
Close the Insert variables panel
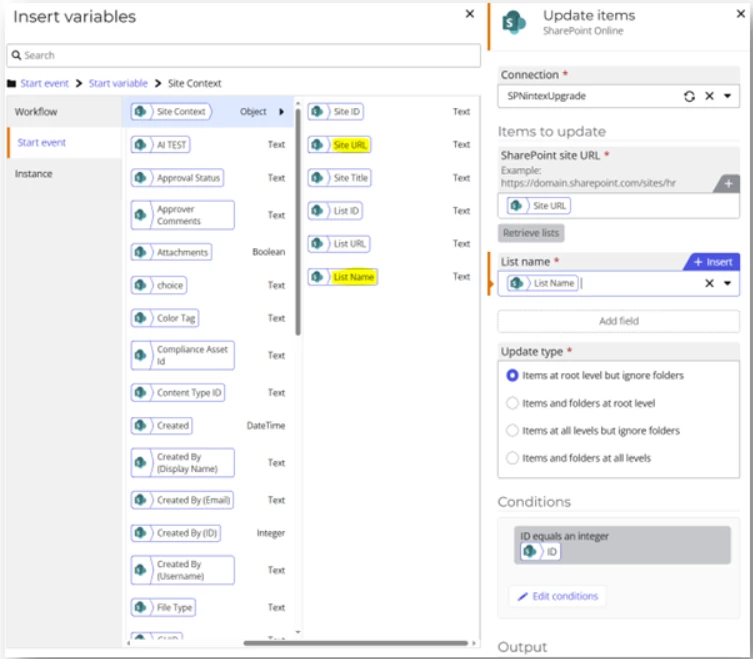470,14
